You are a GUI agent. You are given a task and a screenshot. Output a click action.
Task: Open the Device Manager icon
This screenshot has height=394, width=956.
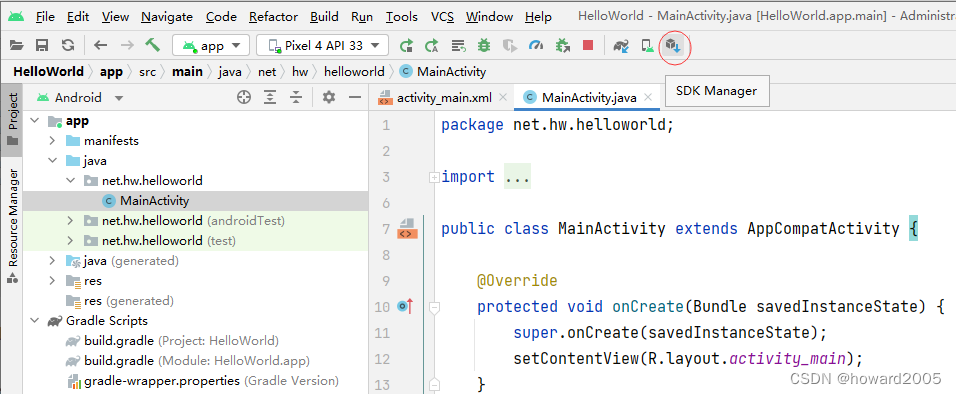pos(647,45)
